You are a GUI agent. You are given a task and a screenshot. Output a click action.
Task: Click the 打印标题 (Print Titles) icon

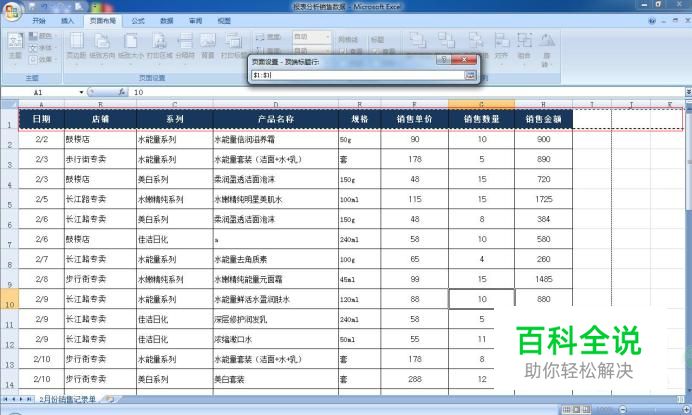coord(233,46)
